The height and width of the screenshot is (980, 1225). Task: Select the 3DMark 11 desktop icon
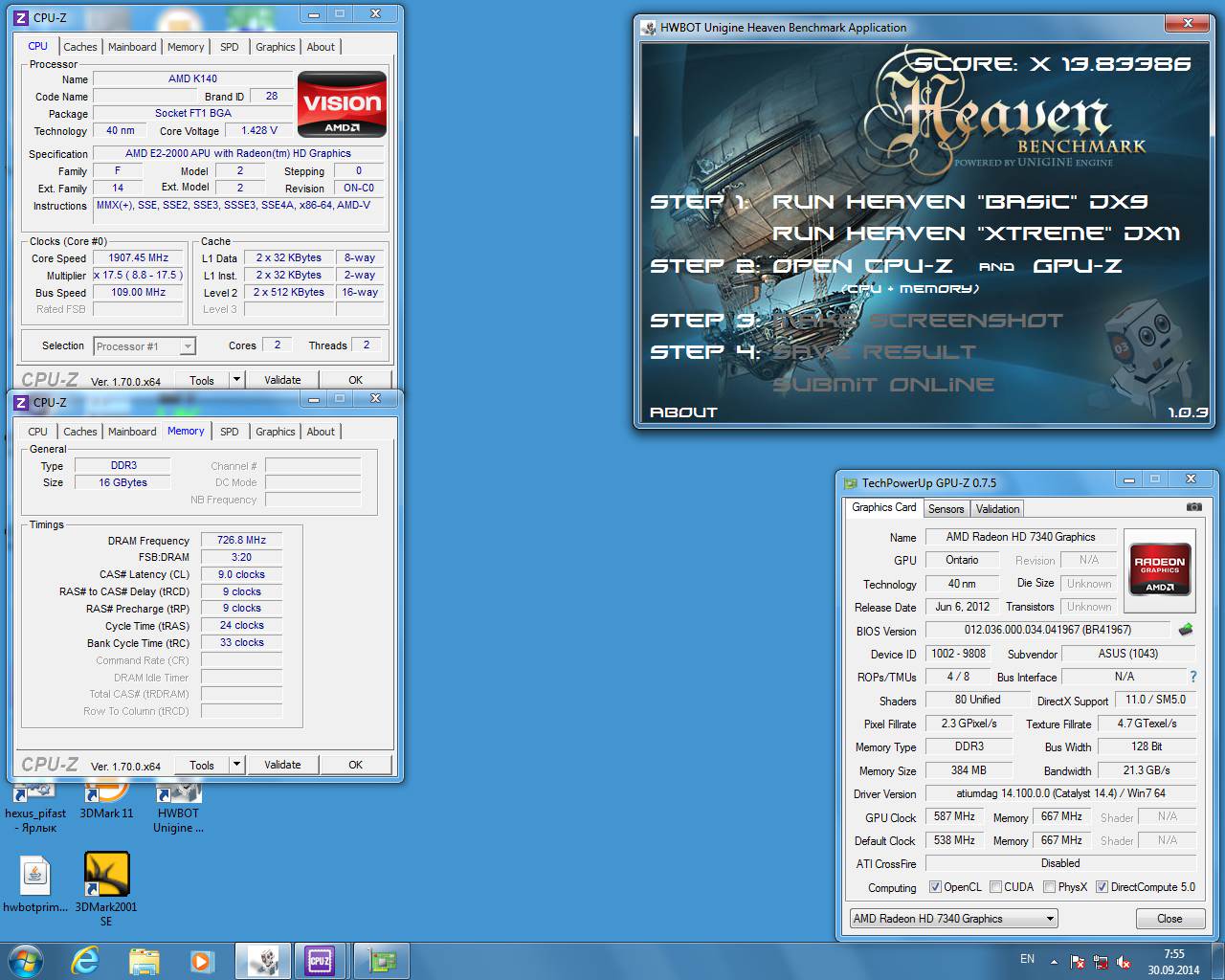106,798
